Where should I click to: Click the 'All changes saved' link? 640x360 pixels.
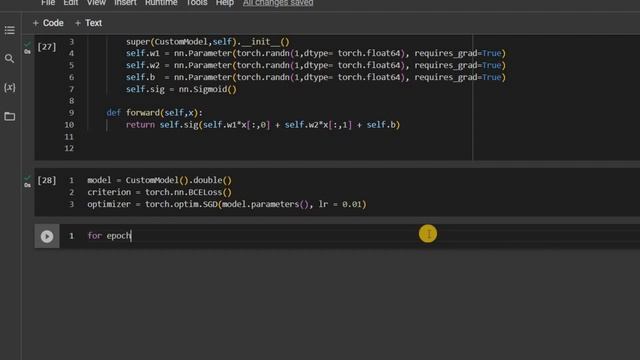(278, 3)
